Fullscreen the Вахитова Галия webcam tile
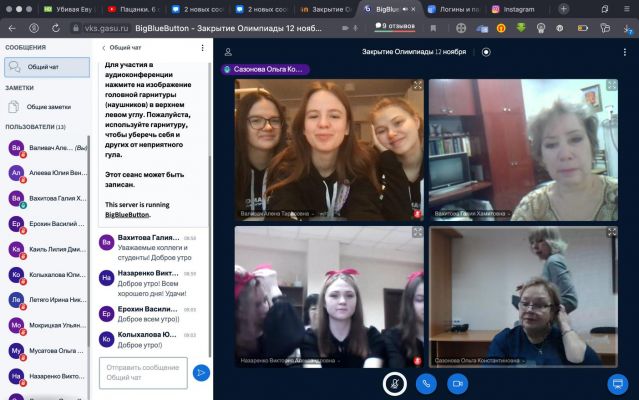 612,85
